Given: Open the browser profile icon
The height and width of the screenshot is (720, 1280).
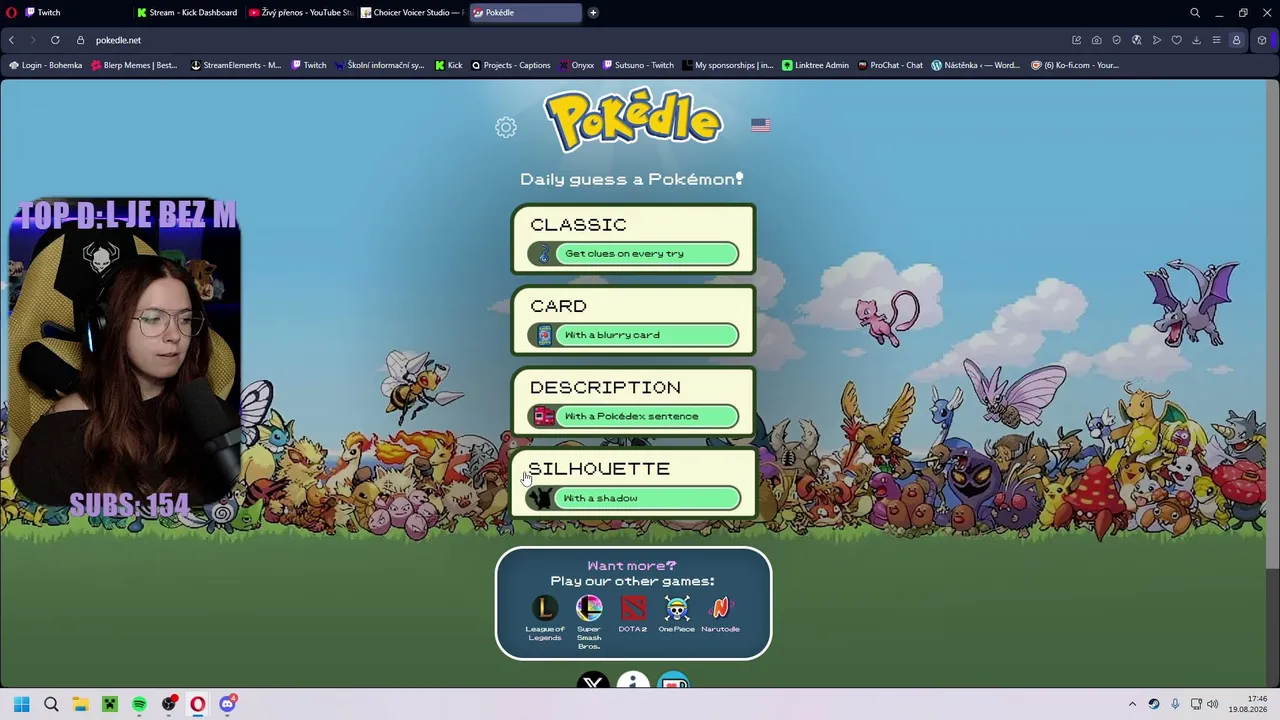Looking at the screenshot, I should click(x=1237, y=40).
